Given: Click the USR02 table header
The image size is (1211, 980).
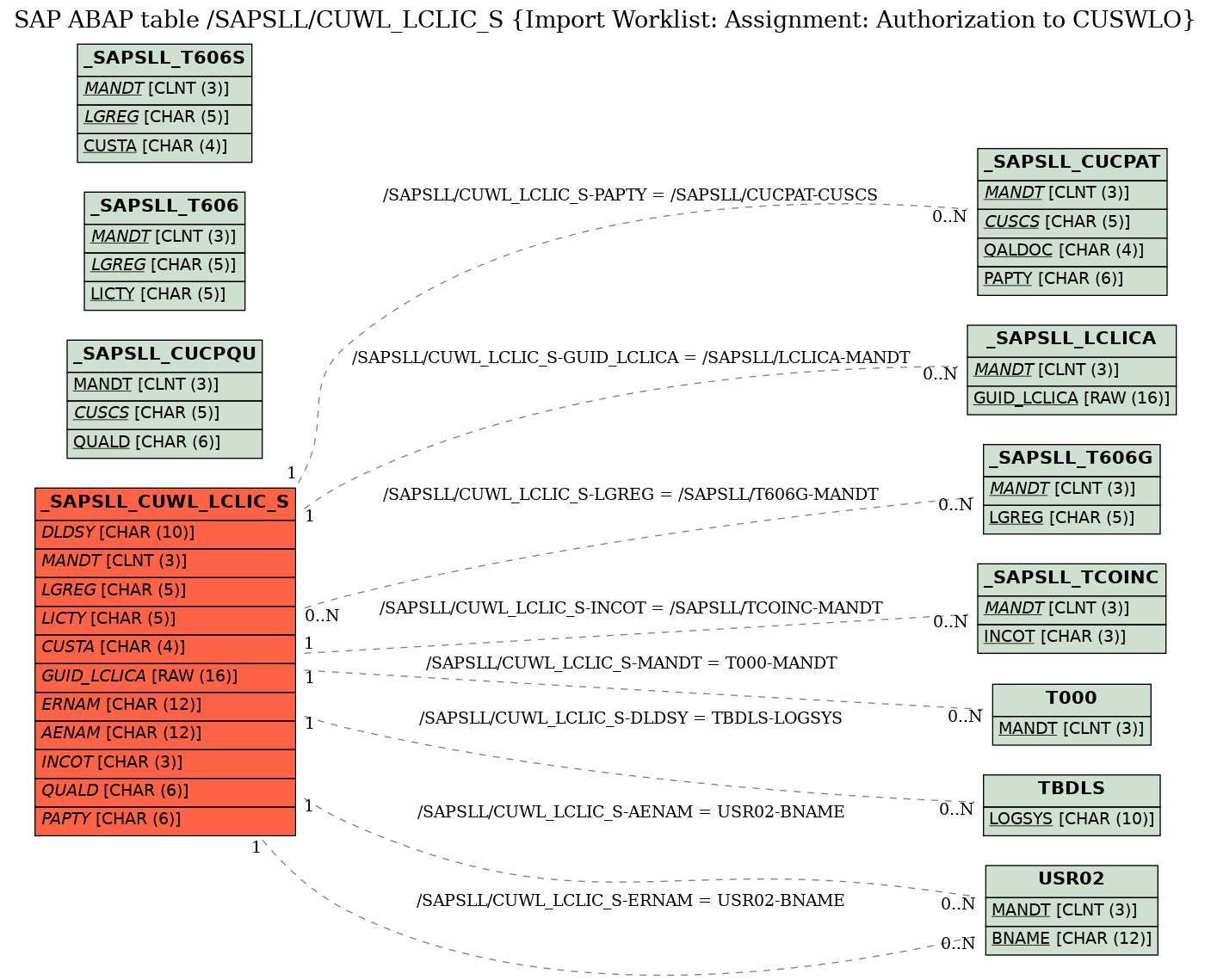Looking at the screenshot, I should (1072, 880).
